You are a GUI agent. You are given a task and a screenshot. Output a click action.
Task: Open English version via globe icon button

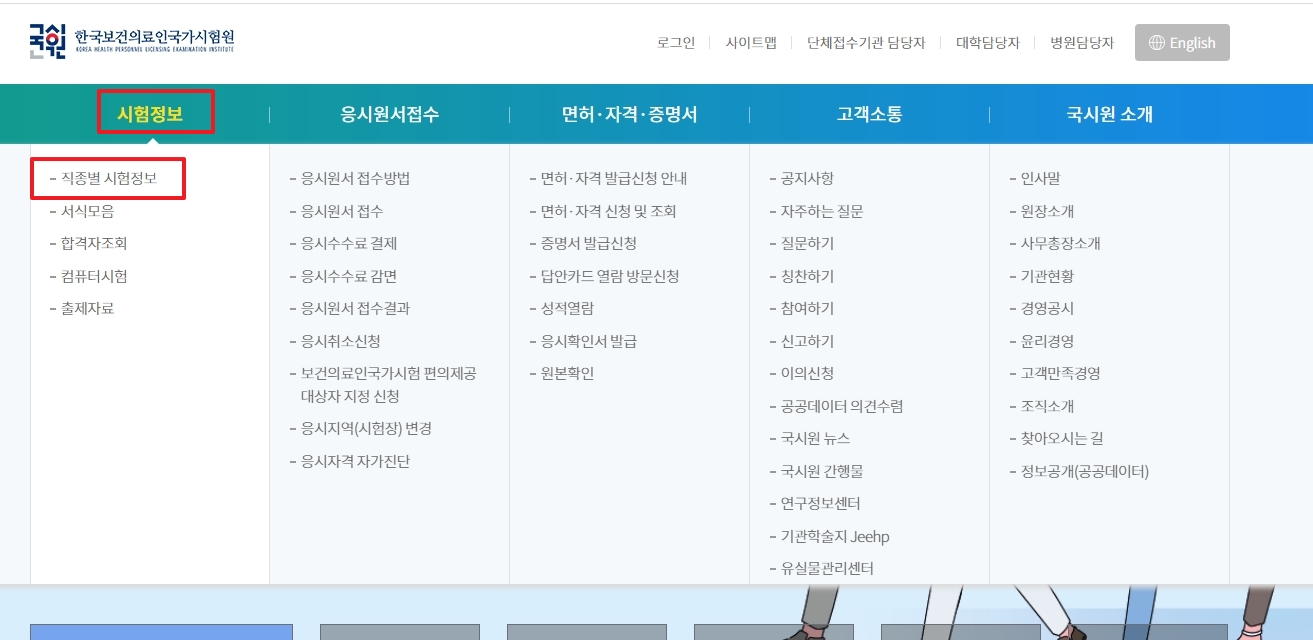(x=1182, y=42)
